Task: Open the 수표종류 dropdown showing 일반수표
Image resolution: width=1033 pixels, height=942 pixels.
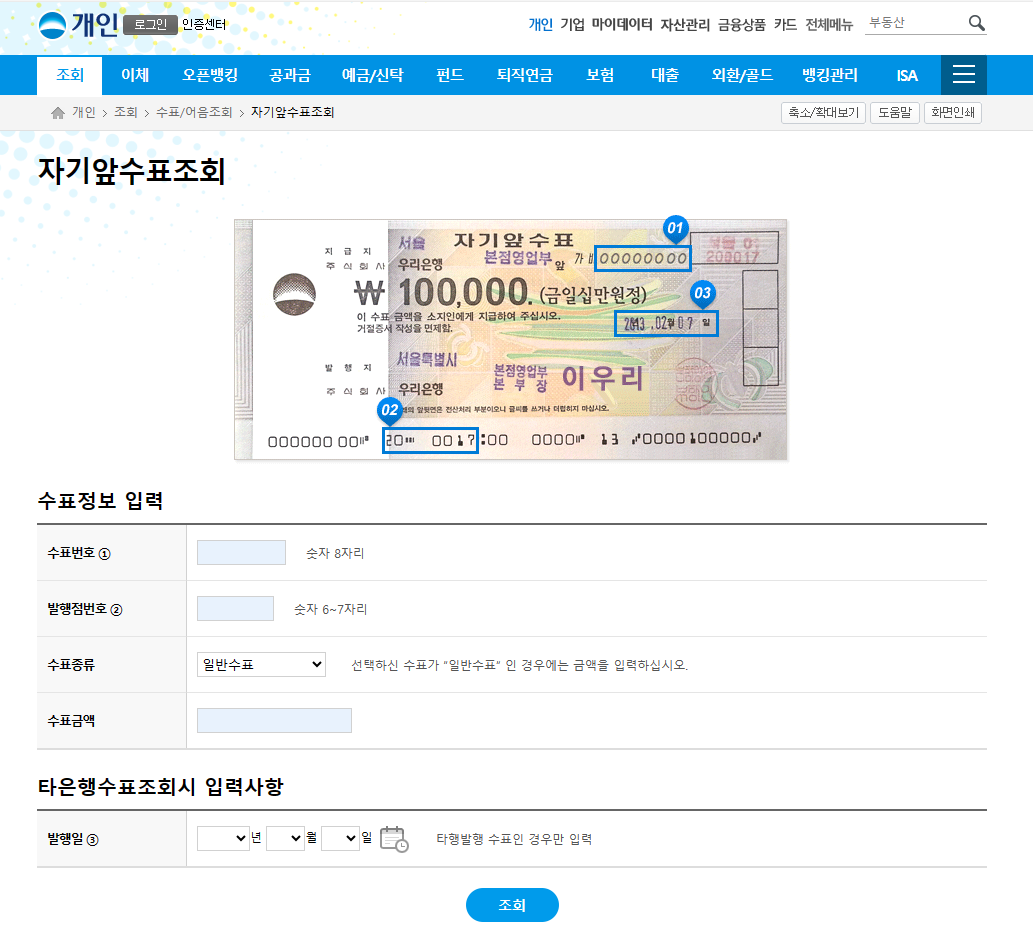Action: tap(260, 663)
